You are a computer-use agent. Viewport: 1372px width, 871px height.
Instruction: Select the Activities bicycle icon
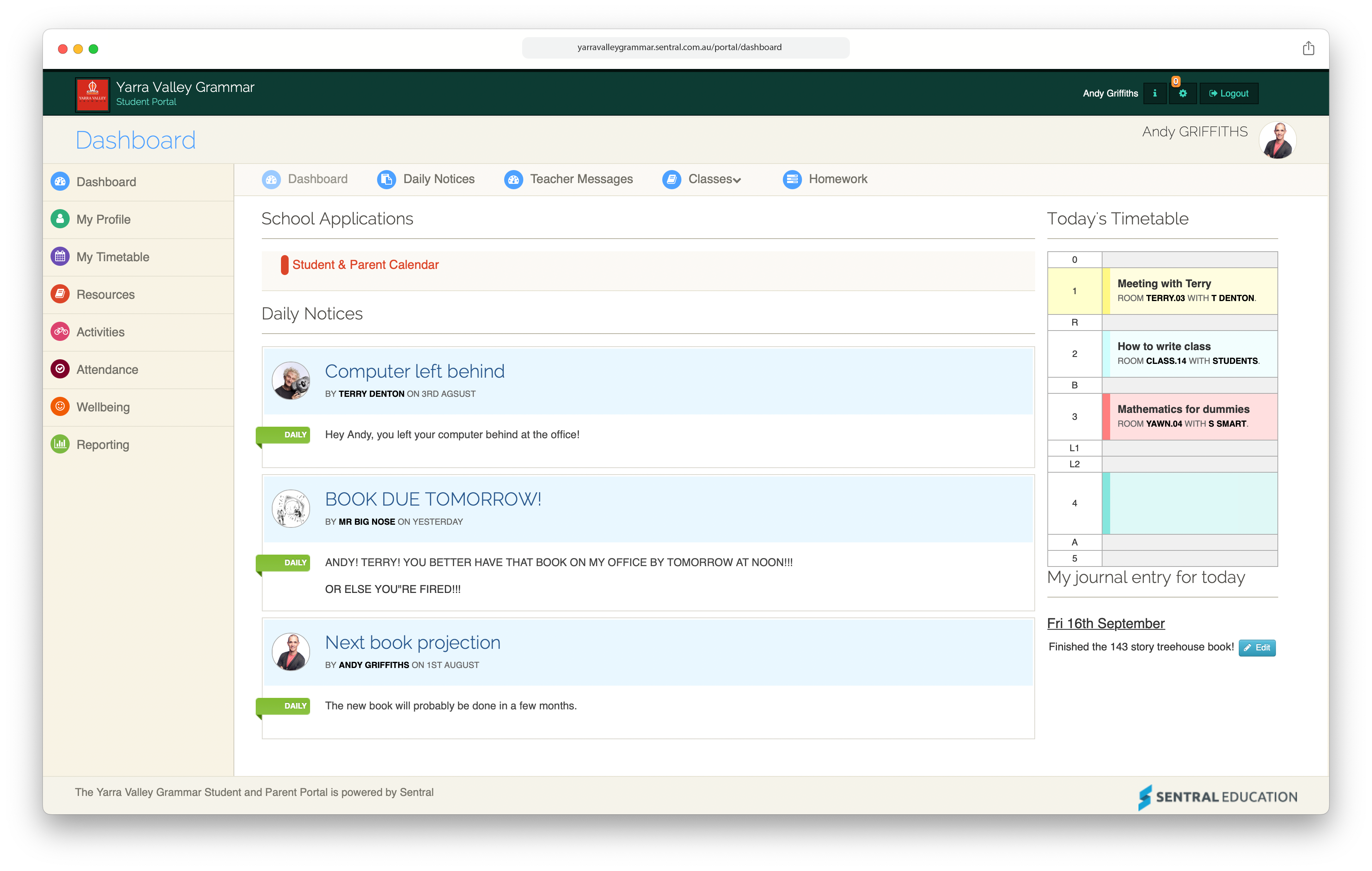coord(60,332)
